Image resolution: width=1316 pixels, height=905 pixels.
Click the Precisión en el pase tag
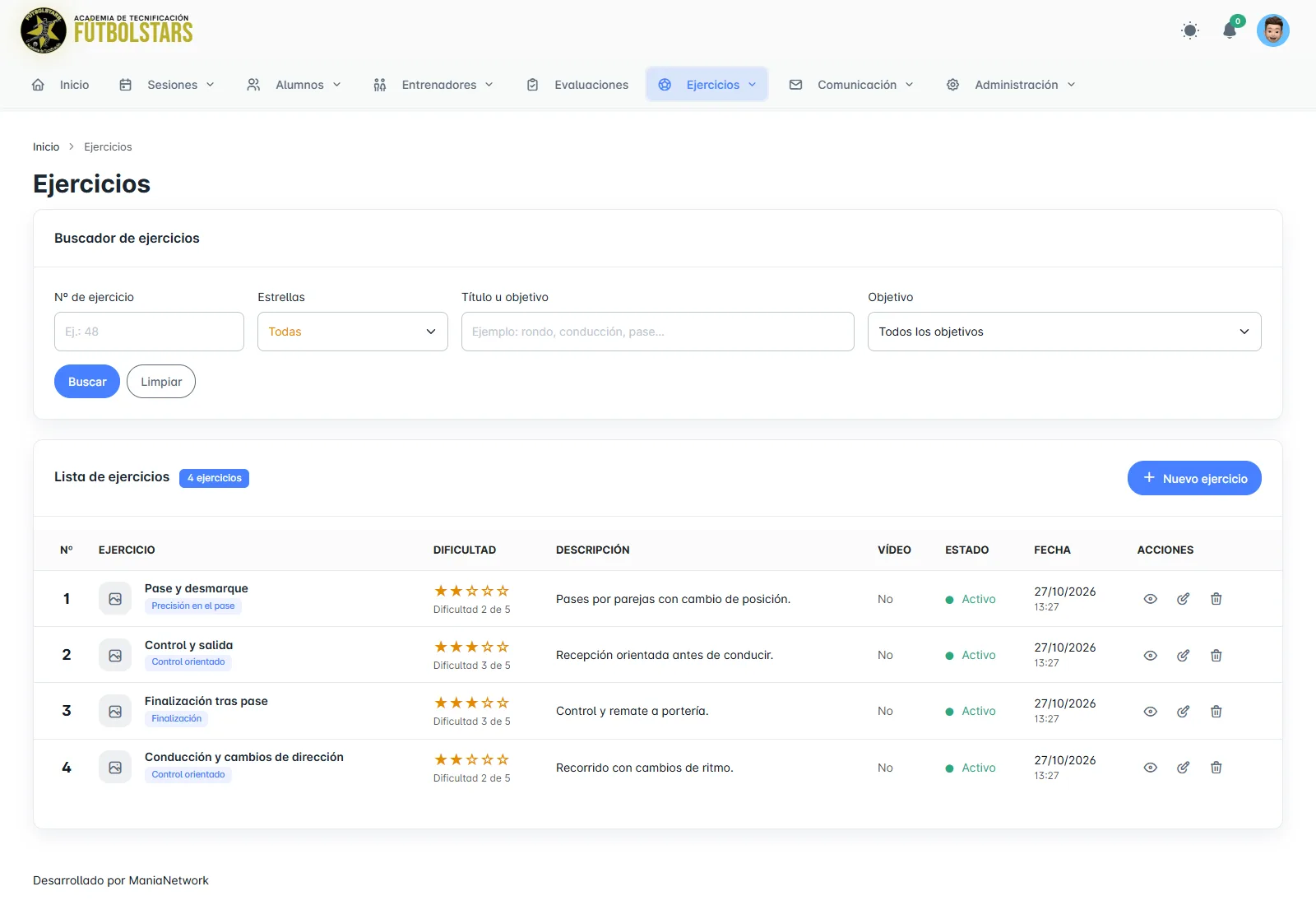click(x=193, y=606)
